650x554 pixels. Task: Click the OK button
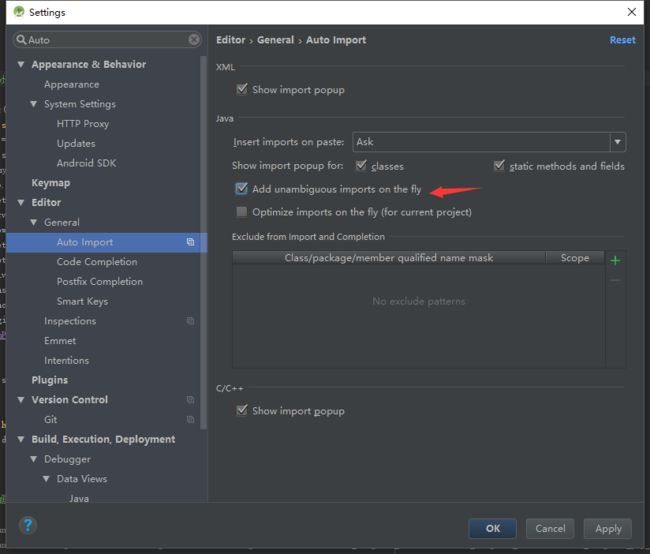492,528
